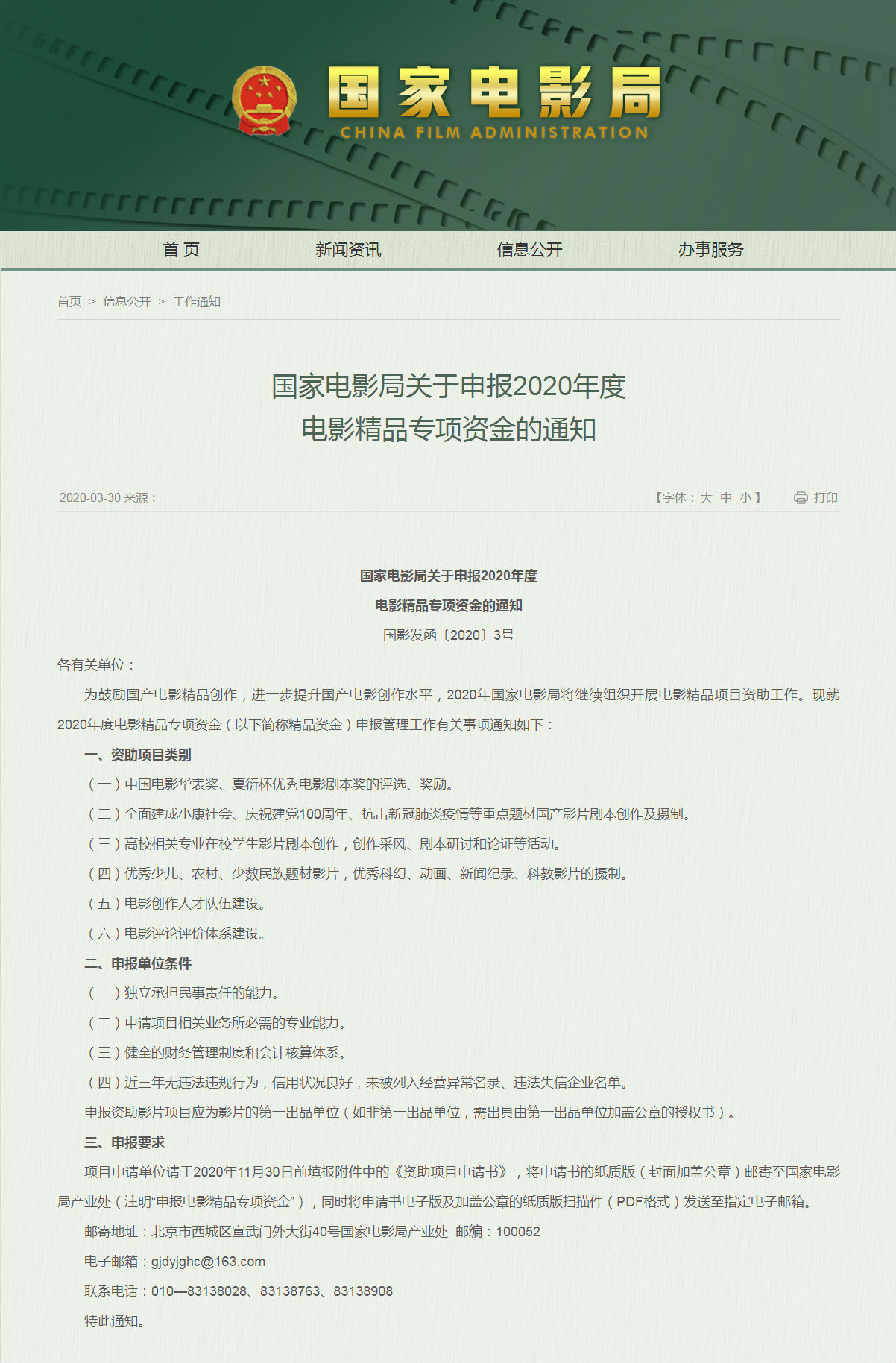Click heading 三、申报要求
This screenshot has width=896, height=1363.
click(124, 1142)
